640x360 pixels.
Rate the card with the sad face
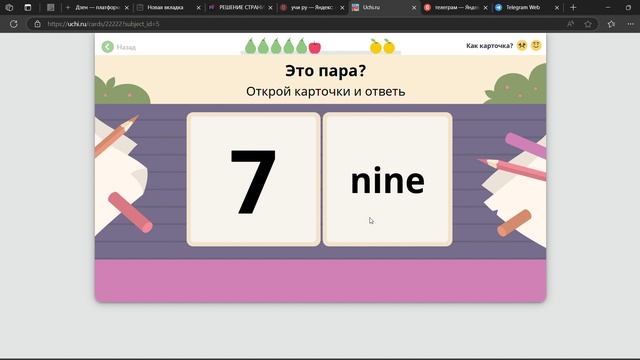(522, 45)
